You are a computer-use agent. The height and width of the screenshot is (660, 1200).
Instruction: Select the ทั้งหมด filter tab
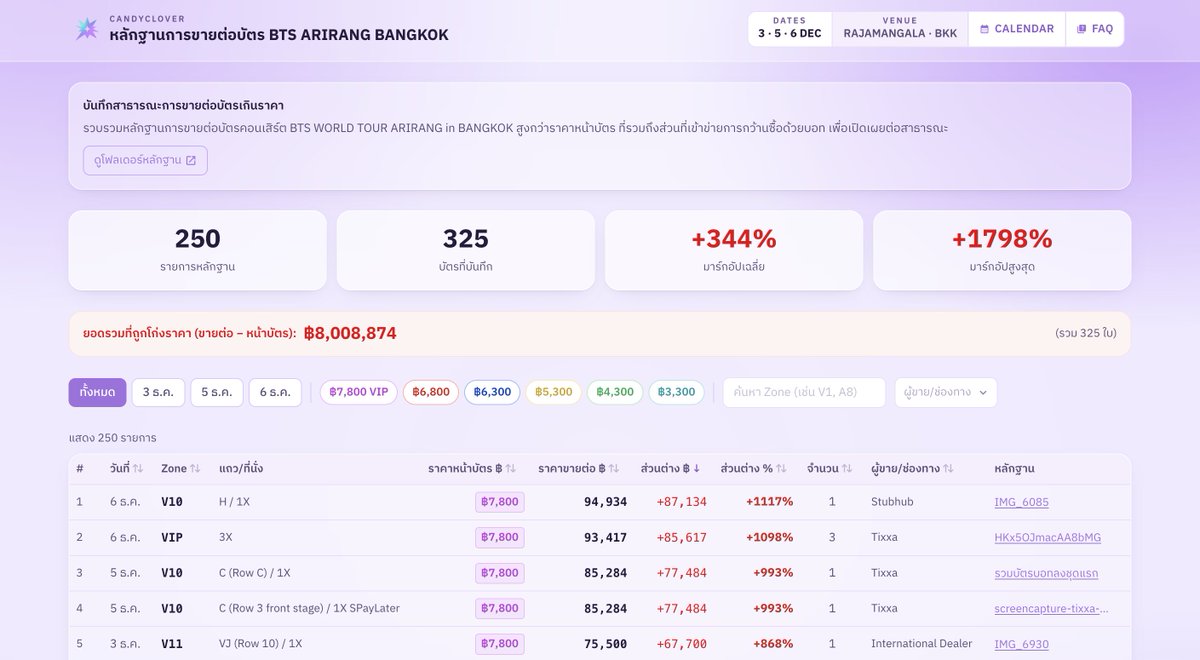97,392
